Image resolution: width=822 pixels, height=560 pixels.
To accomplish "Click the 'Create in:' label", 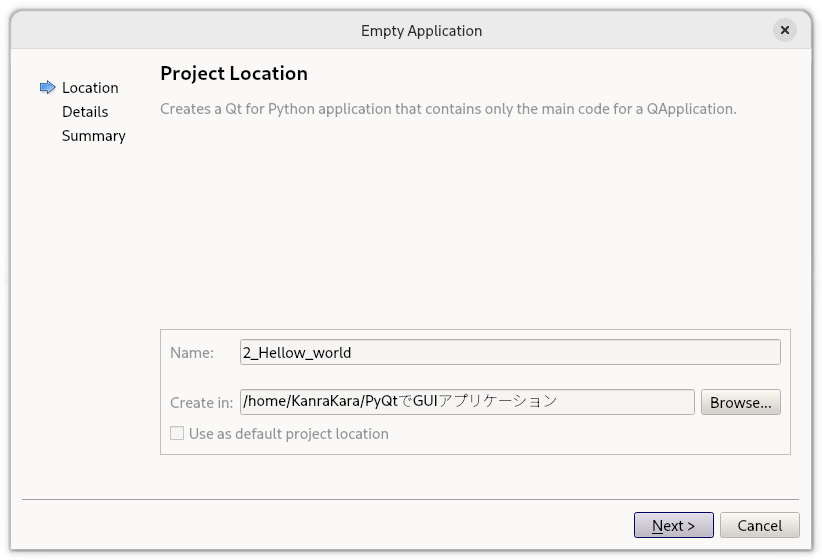I will [x=201, y=403].
